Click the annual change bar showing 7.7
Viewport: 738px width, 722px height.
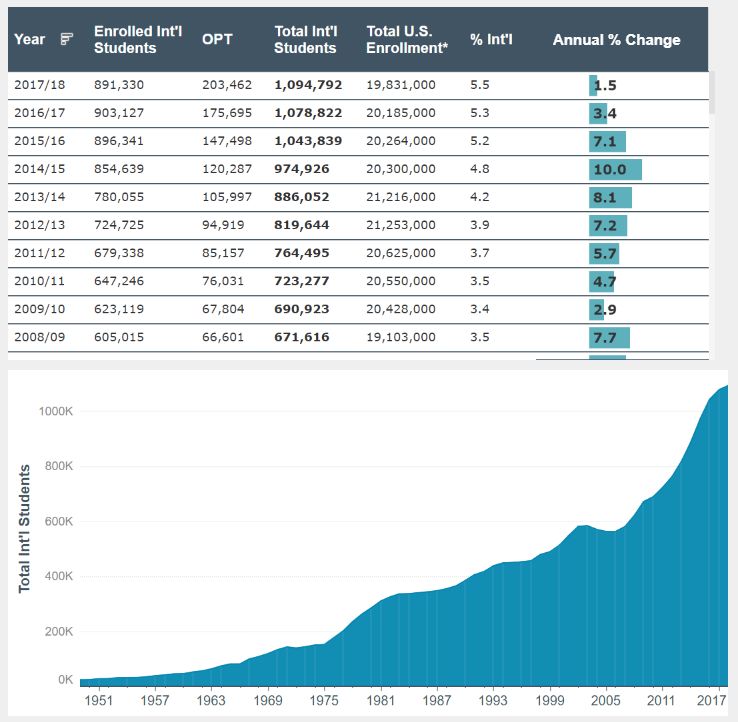pyautogui.click(x=609, y=337)
